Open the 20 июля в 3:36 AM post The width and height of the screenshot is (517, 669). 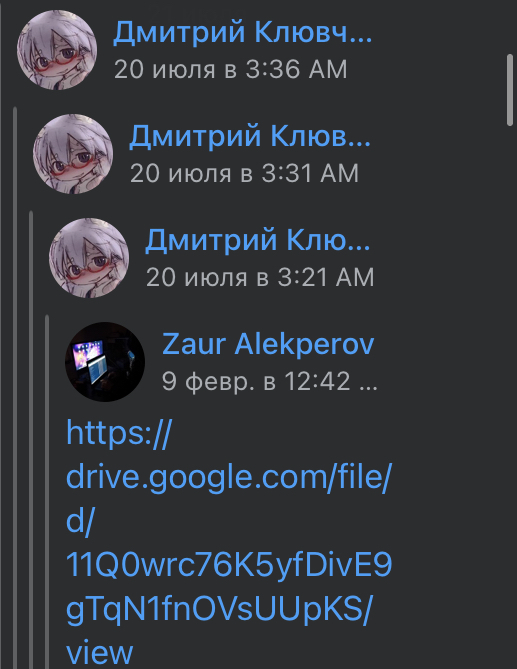(x=230, y=69)
